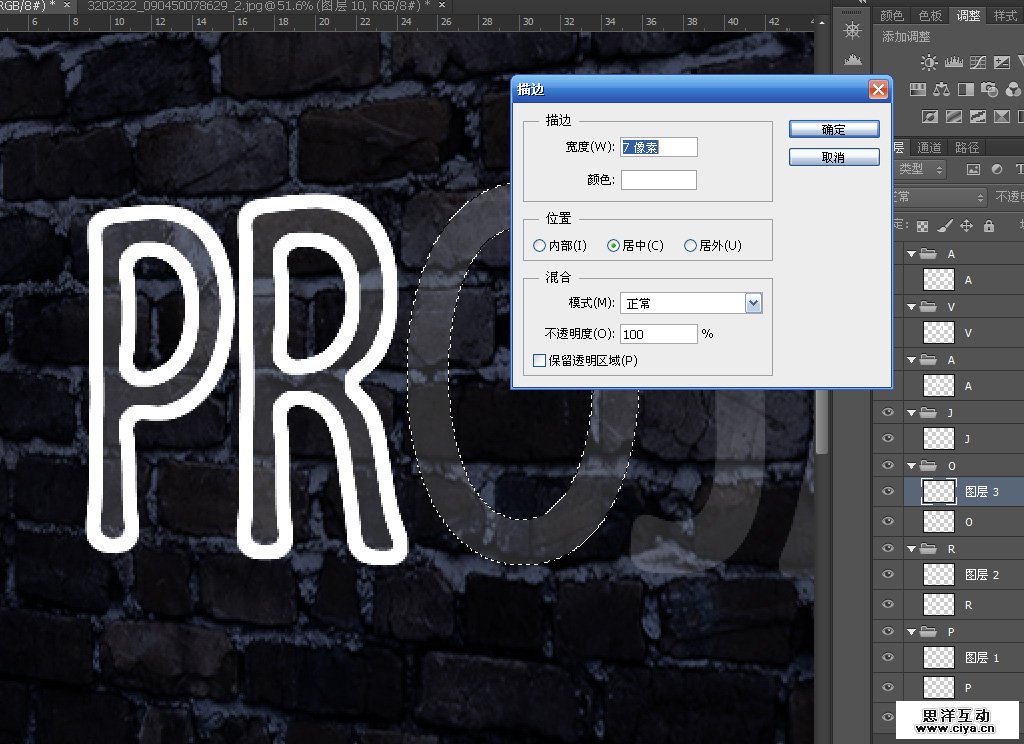1024x744 pixels.
Task: Click the Brightness/Contrast adjustment icon
Action: 930,63
